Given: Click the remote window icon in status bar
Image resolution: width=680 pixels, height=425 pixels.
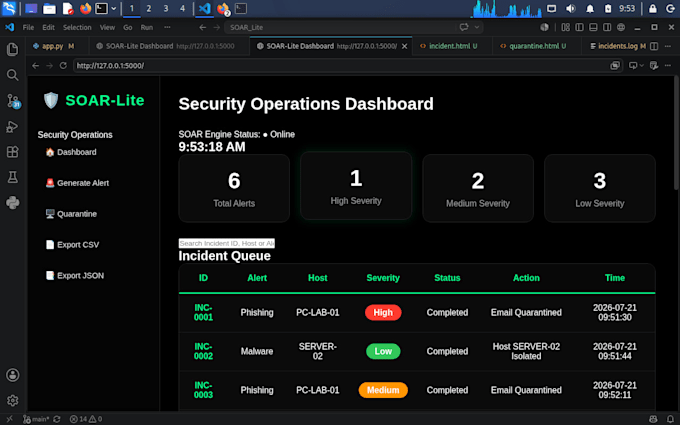Looking at the screenshot, I should coord(10,419).
